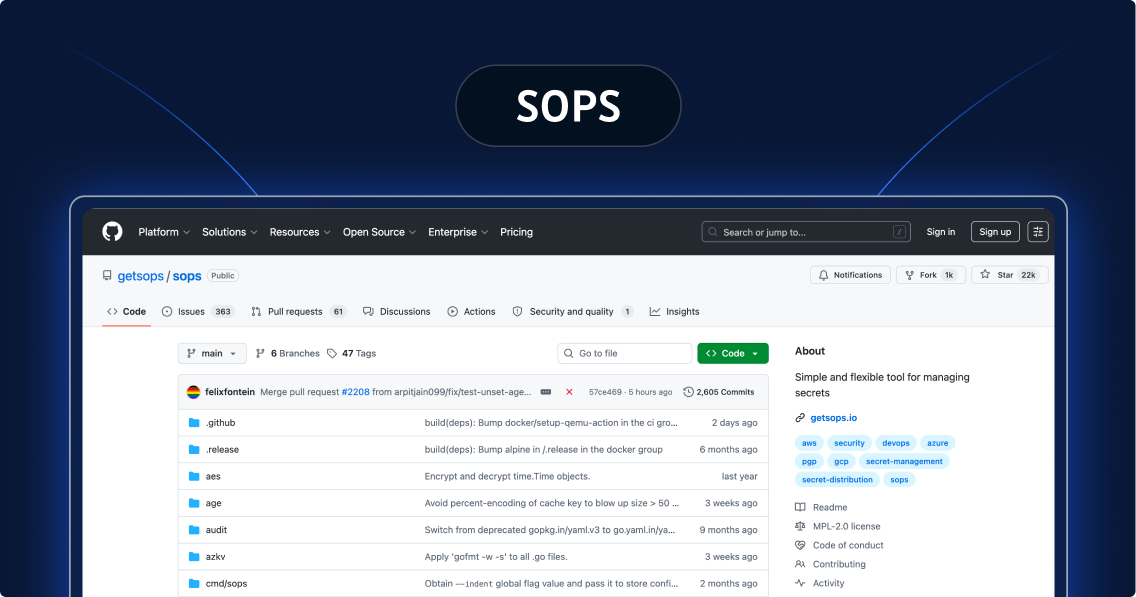The image size is (1136, 597).
Task: Expand the Platform menu
Action: 164,232
